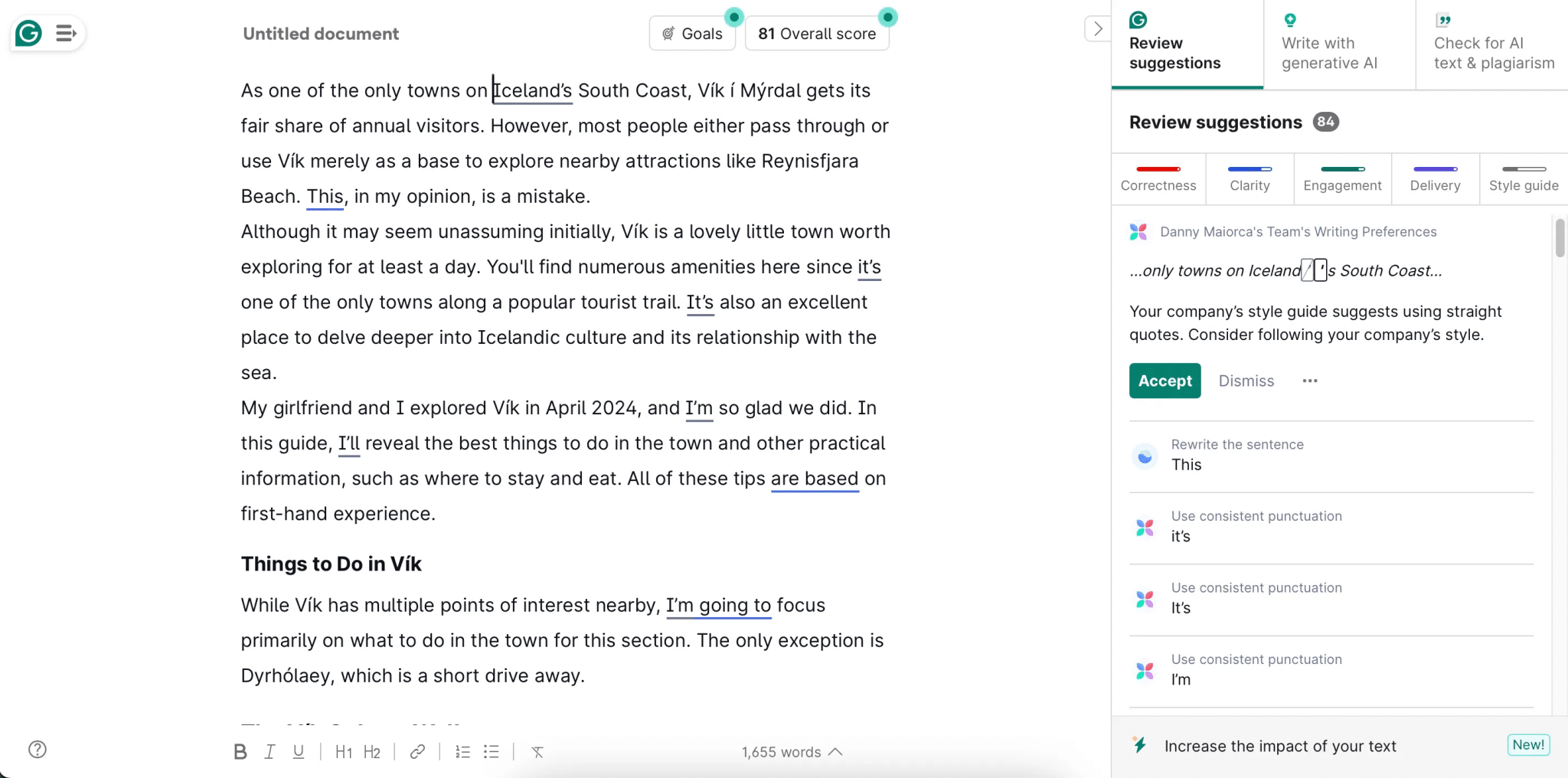Viewport: 1568px width, 778px height.
Task: Collapse the suggestions sidebar with the arrow
Action: [x=1098, y=28]
